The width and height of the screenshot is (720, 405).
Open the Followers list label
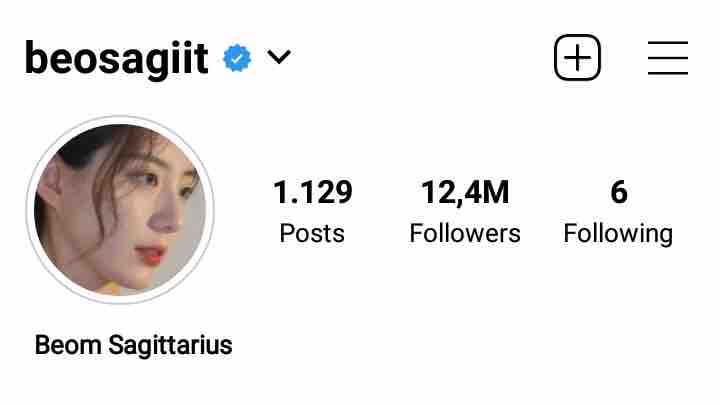click(x=465, y=233)
